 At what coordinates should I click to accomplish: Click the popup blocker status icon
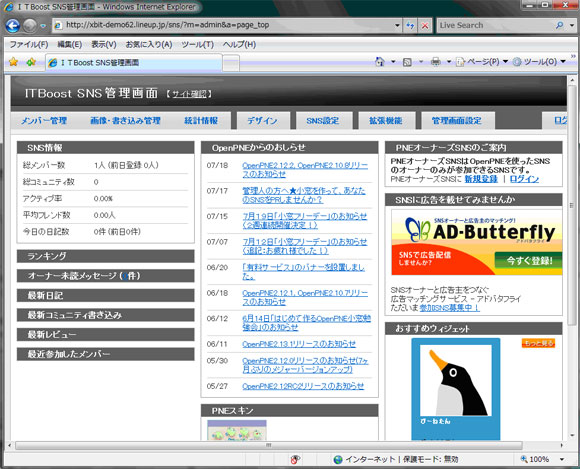click(295, 459)
